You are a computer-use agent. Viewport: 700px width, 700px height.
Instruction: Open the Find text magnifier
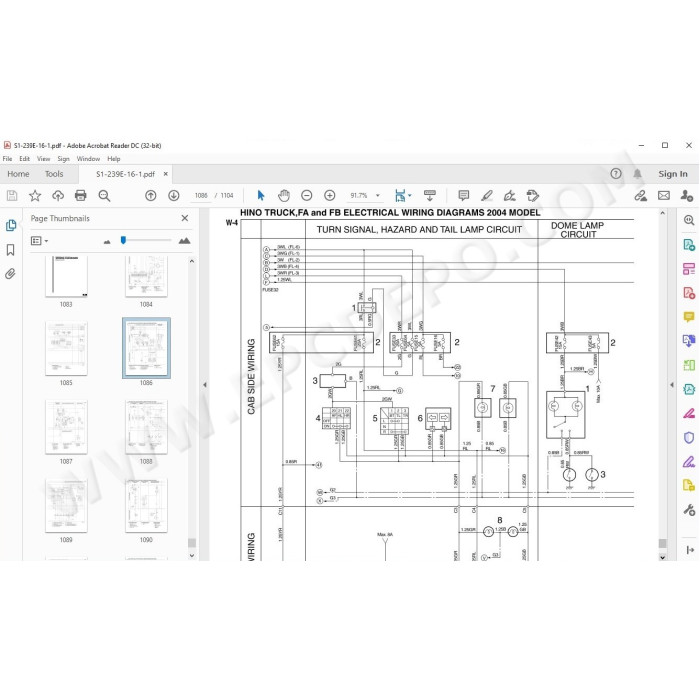point(104,196)
